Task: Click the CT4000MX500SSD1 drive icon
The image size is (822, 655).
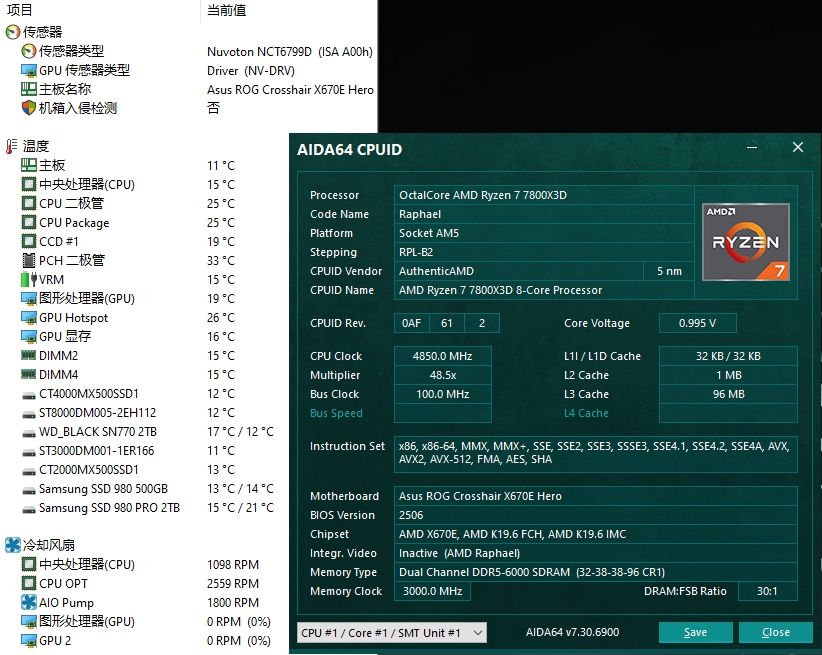Action: tap(29, 395)
